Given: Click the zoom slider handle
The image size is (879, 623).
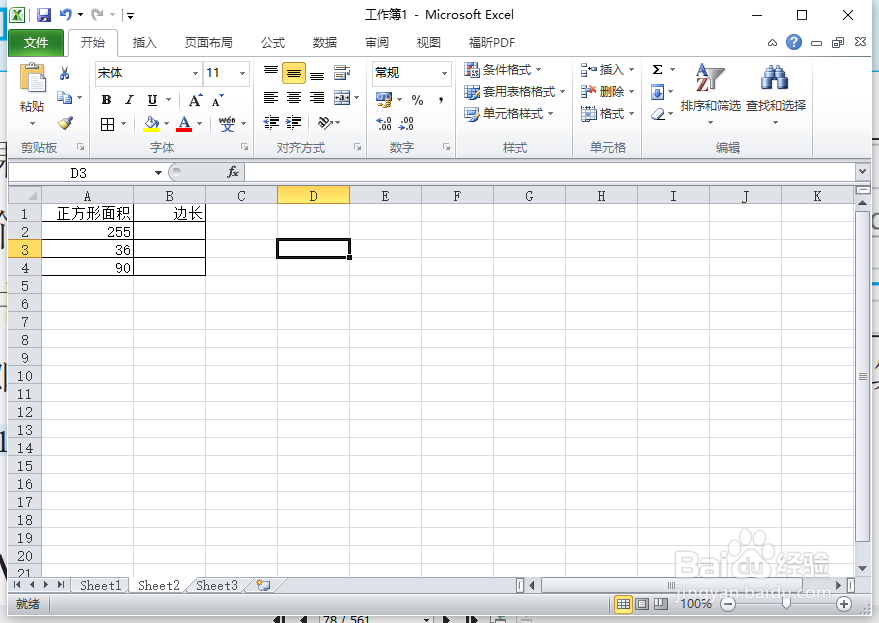Looking at the screenshot, I should (786, 603).
